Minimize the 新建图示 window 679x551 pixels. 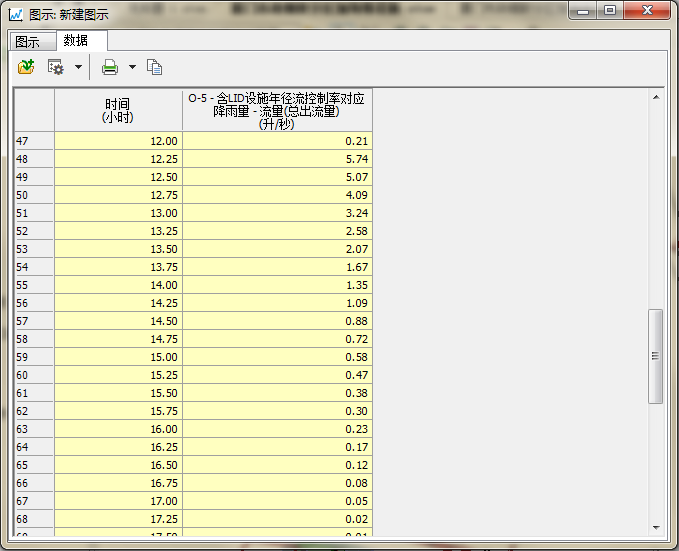583,10
